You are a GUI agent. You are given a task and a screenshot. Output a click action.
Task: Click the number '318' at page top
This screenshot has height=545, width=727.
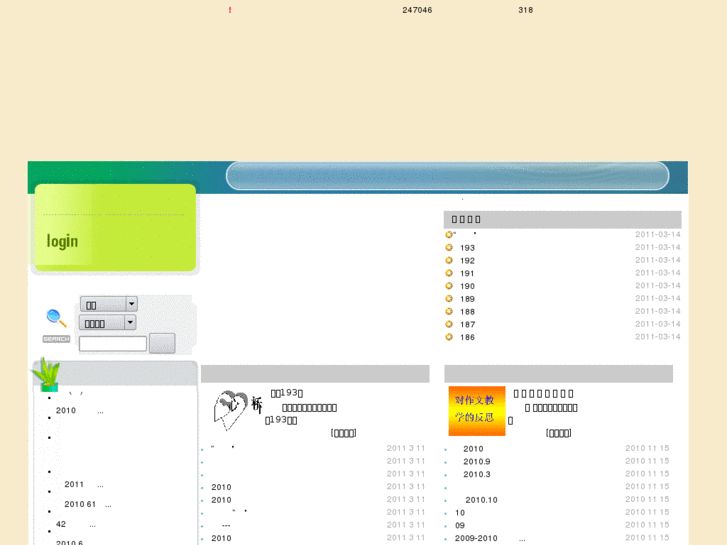click(x=526, y=10)
